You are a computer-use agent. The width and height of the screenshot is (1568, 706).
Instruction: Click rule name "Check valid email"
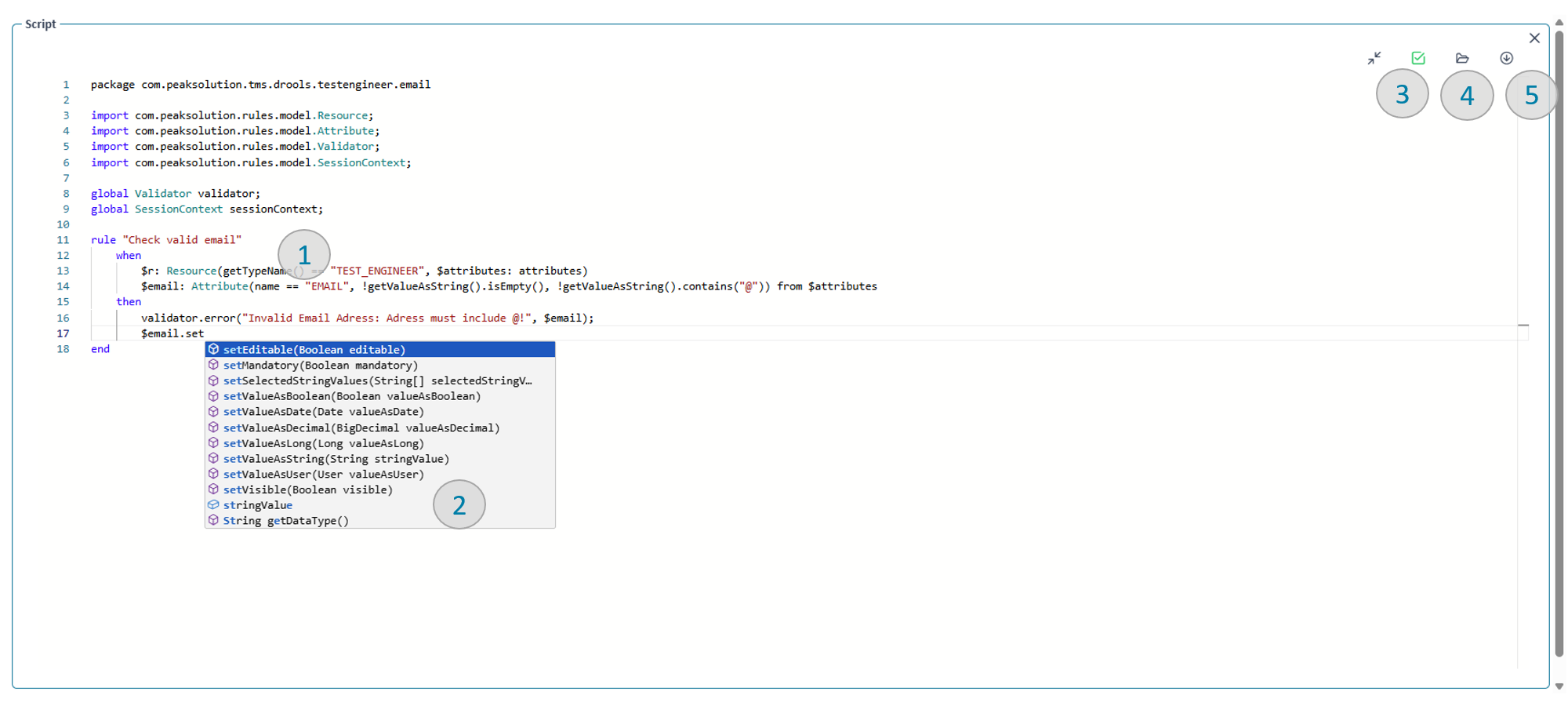coord(182,240)
